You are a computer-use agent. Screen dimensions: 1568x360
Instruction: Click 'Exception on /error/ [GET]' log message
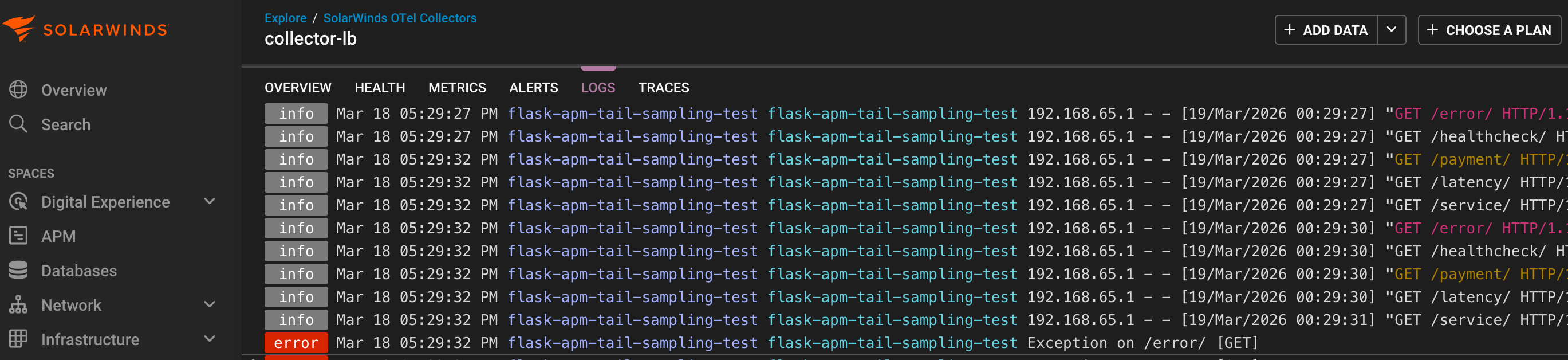tap(1142, 343)
